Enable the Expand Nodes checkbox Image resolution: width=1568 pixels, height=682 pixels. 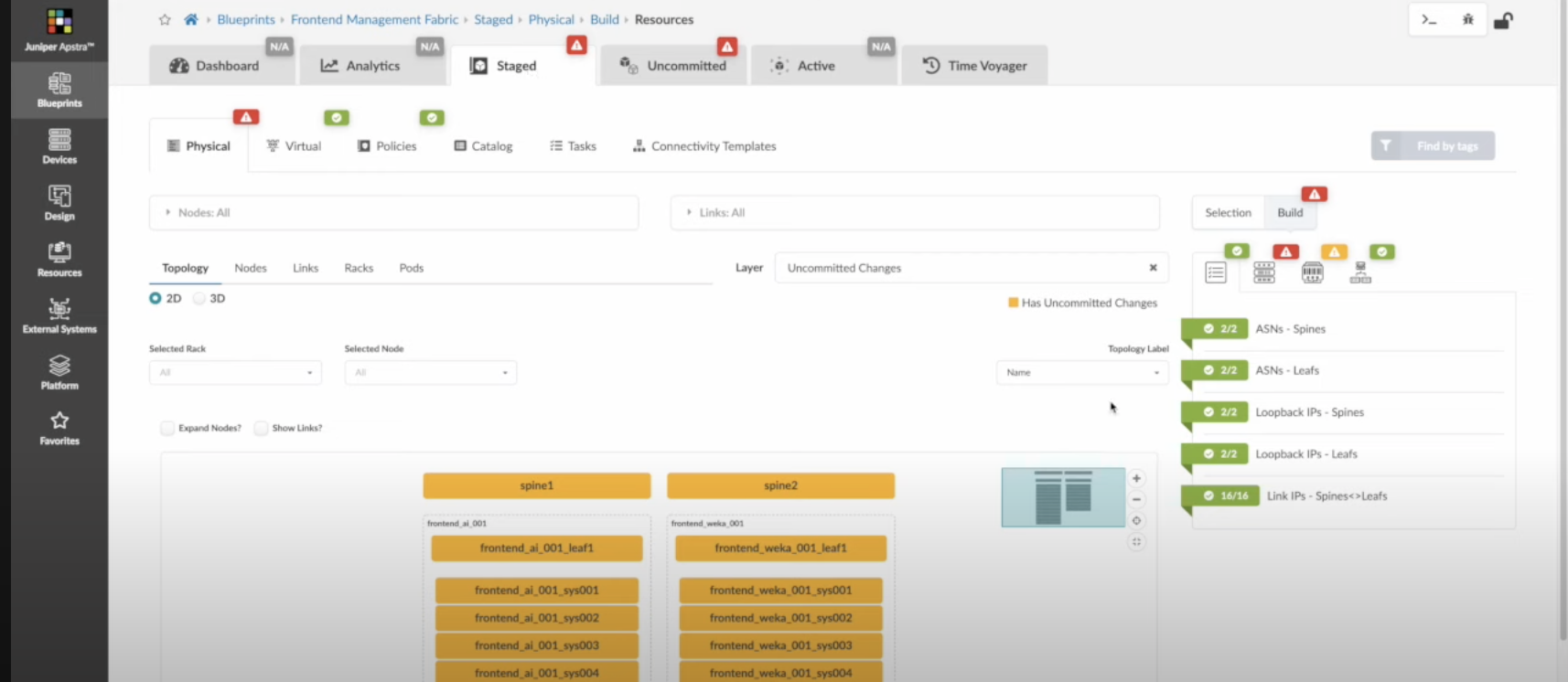[167, 428]
